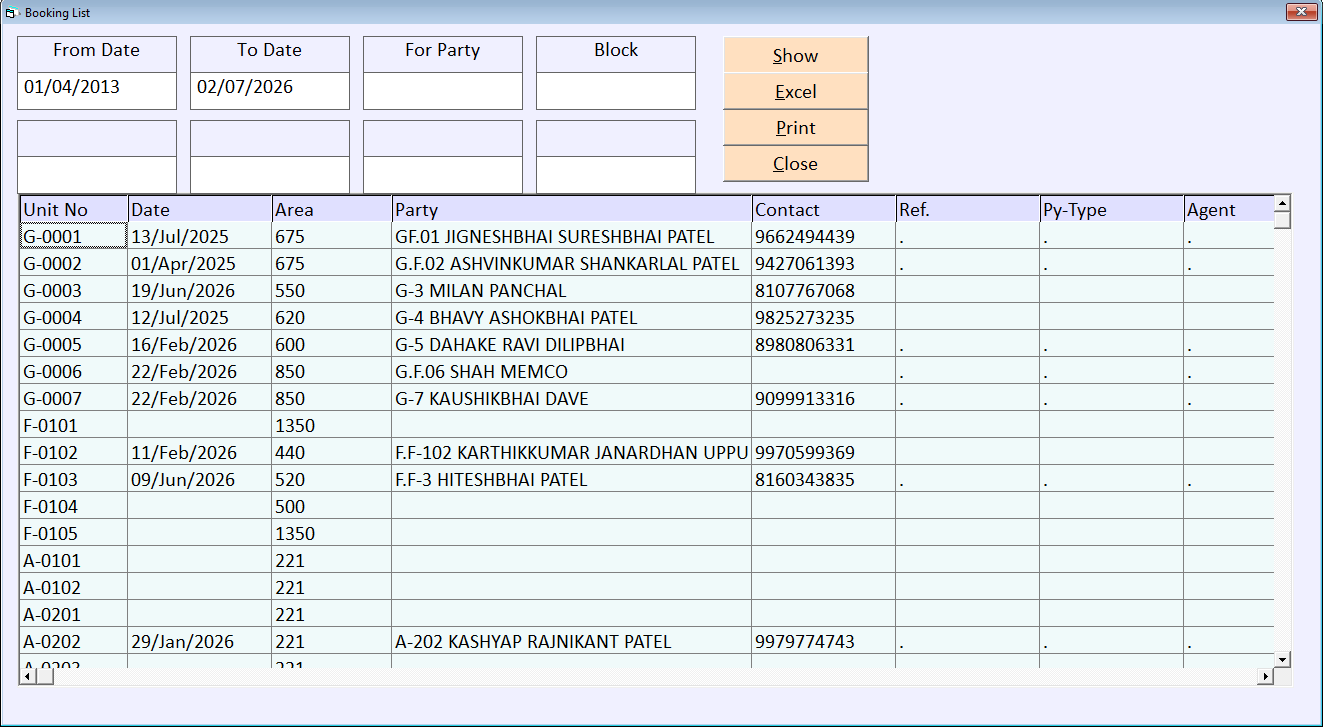The width and height of the screenshot is (1325, 728).
Task: Focus the For Party input field
Action: (x=443, y=90)
